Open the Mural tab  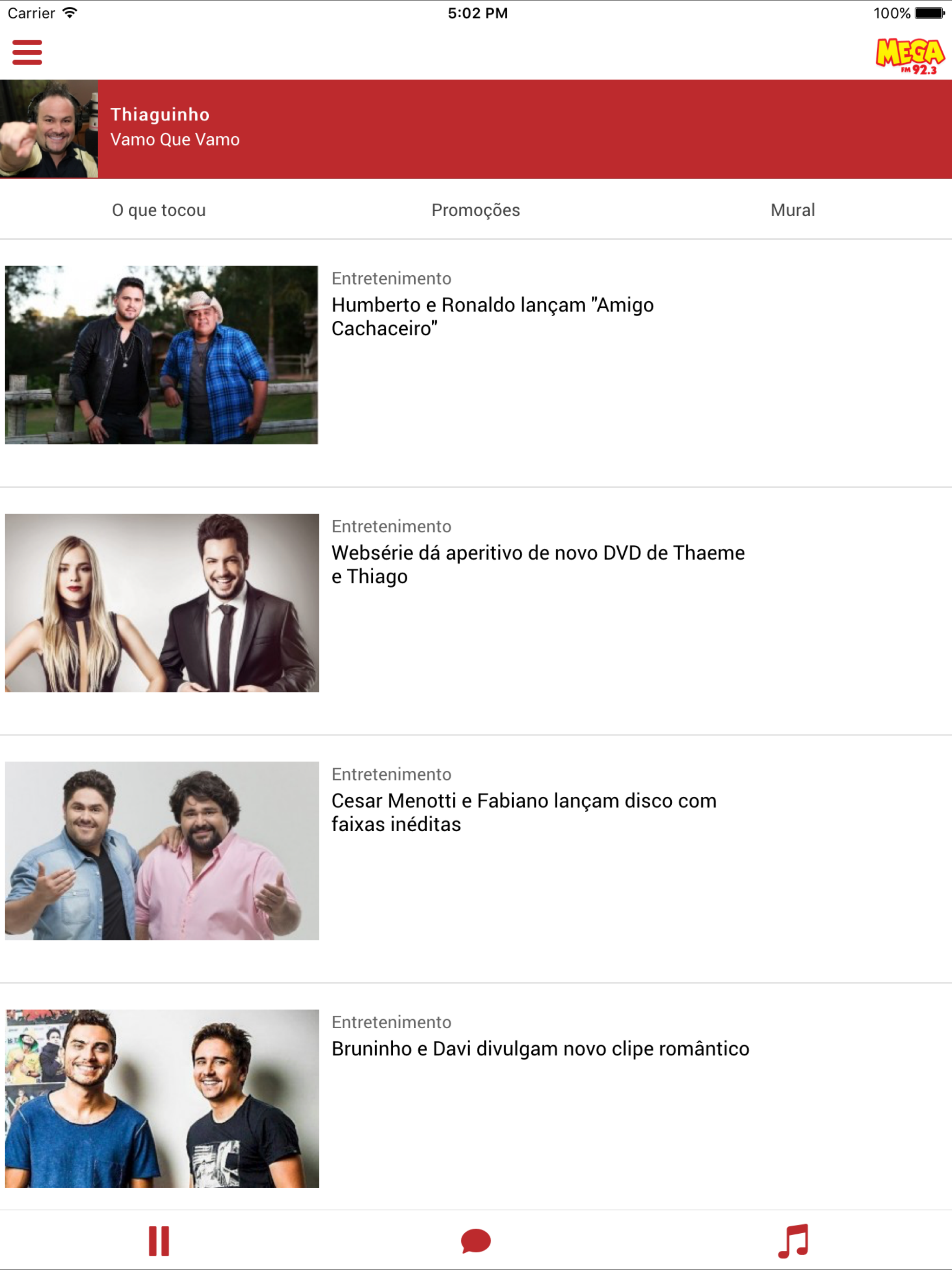793,210
